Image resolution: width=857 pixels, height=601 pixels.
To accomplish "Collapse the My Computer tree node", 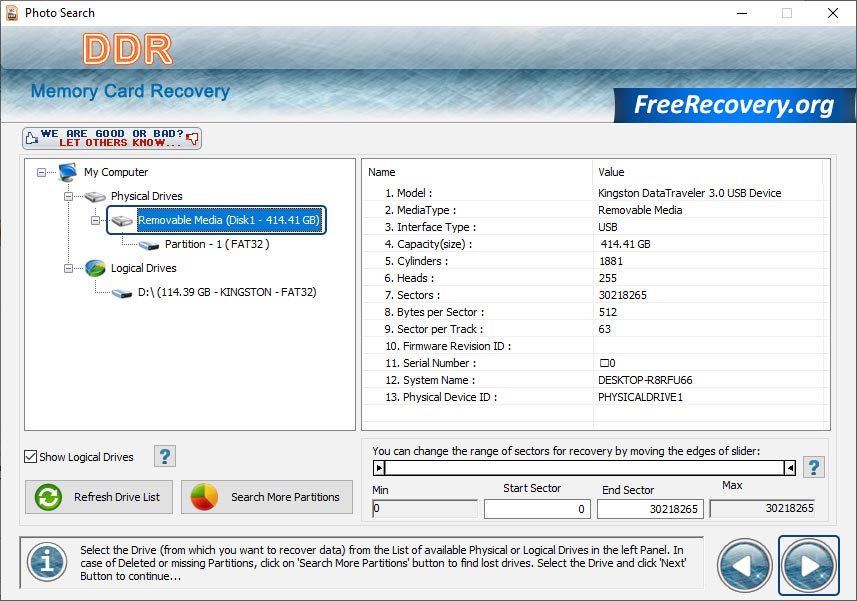I will point(42,173).
